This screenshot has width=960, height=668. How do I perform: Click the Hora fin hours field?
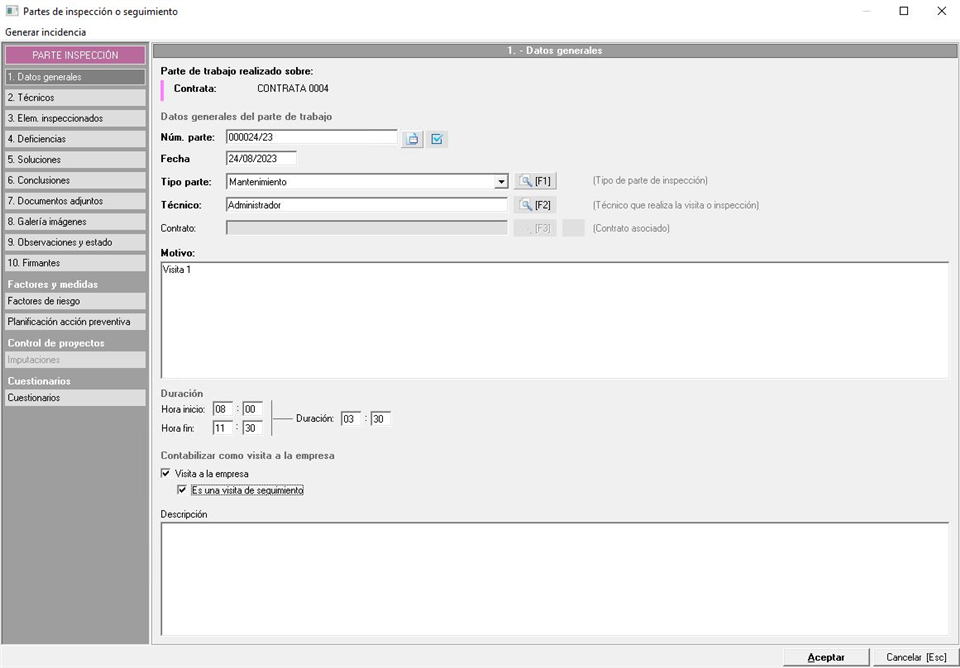223,428
